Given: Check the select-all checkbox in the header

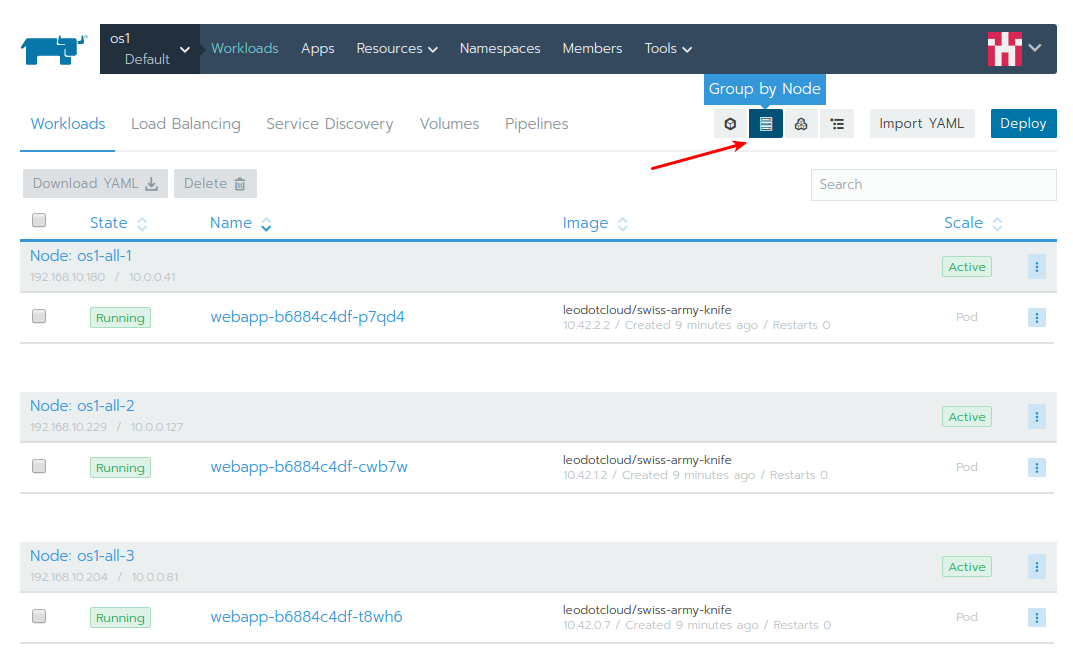Looking at the screenshot, I should click(x=38, y=219).
